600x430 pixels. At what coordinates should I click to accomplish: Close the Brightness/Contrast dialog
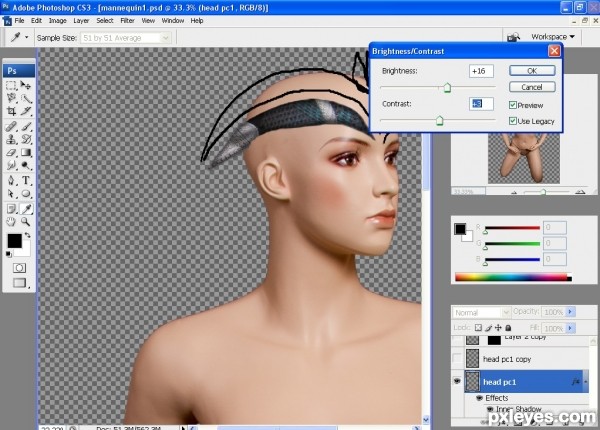(x=554, y=51)
